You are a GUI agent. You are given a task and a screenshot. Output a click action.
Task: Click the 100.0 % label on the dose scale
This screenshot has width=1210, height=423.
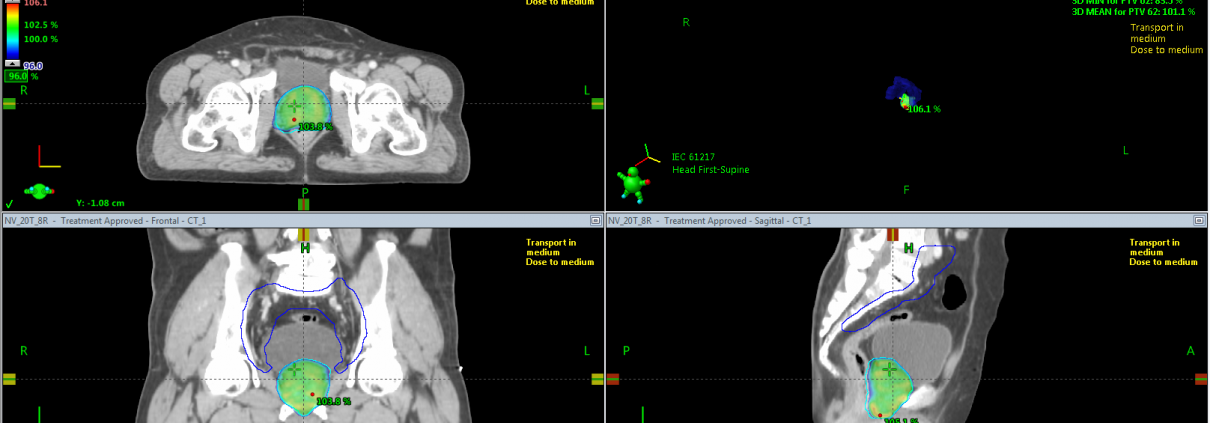41,39
